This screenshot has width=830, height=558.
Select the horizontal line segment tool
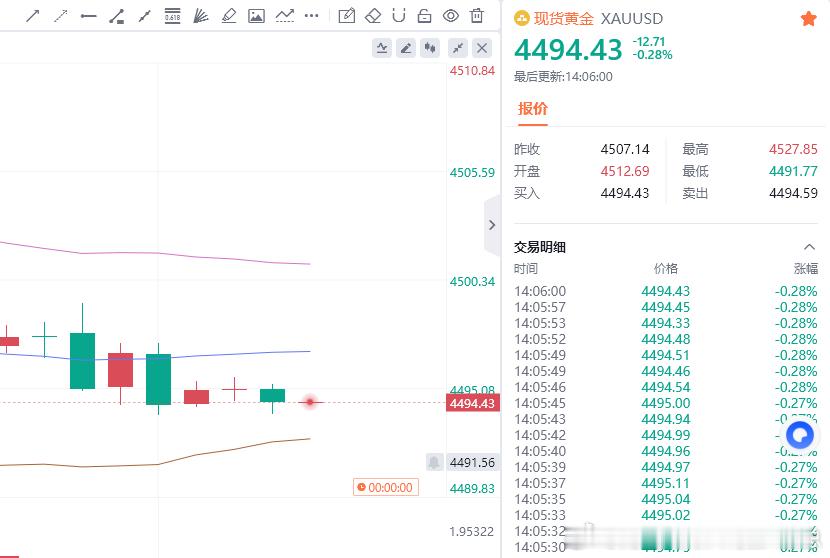(x=88, y=16)
